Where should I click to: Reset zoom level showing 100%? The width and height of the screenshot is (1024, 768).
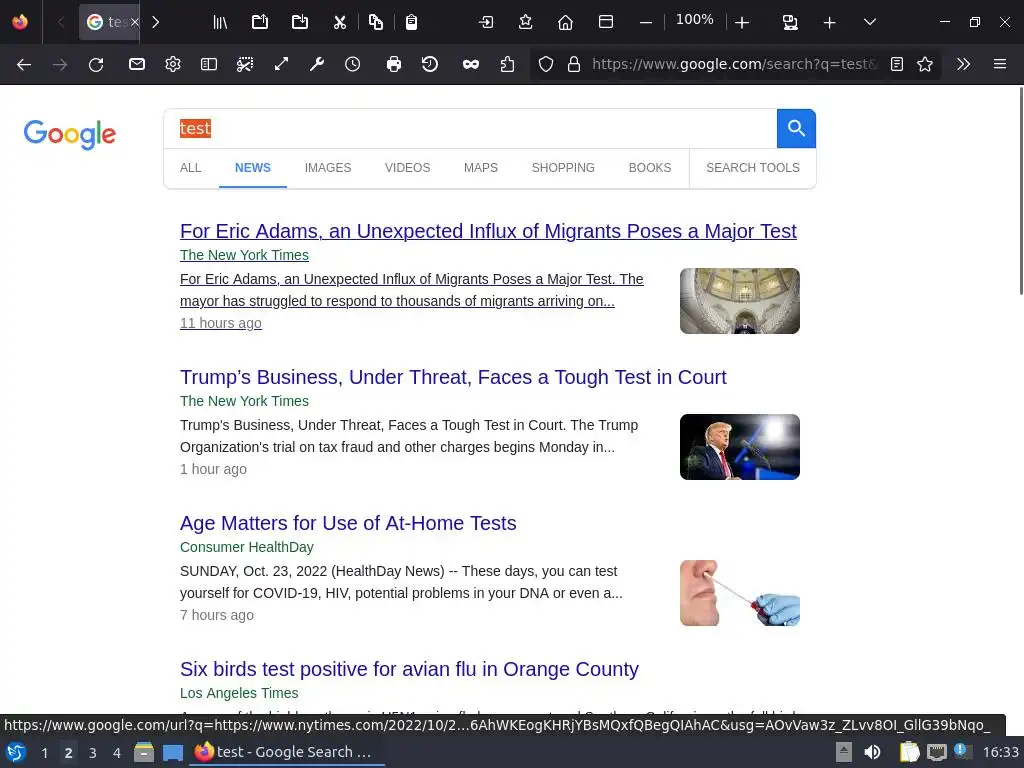[694, 20]
